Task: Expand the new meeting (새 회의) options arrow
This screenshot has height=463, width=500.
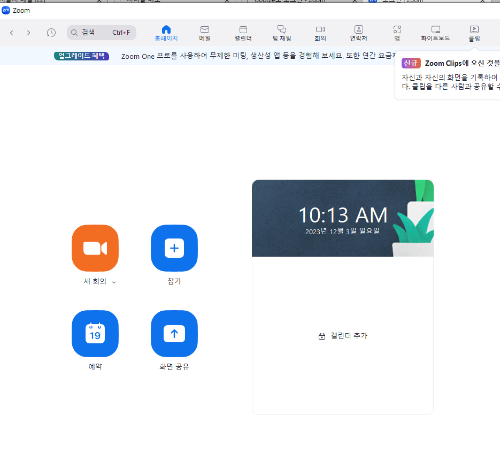Action: [x=114, y=282]
